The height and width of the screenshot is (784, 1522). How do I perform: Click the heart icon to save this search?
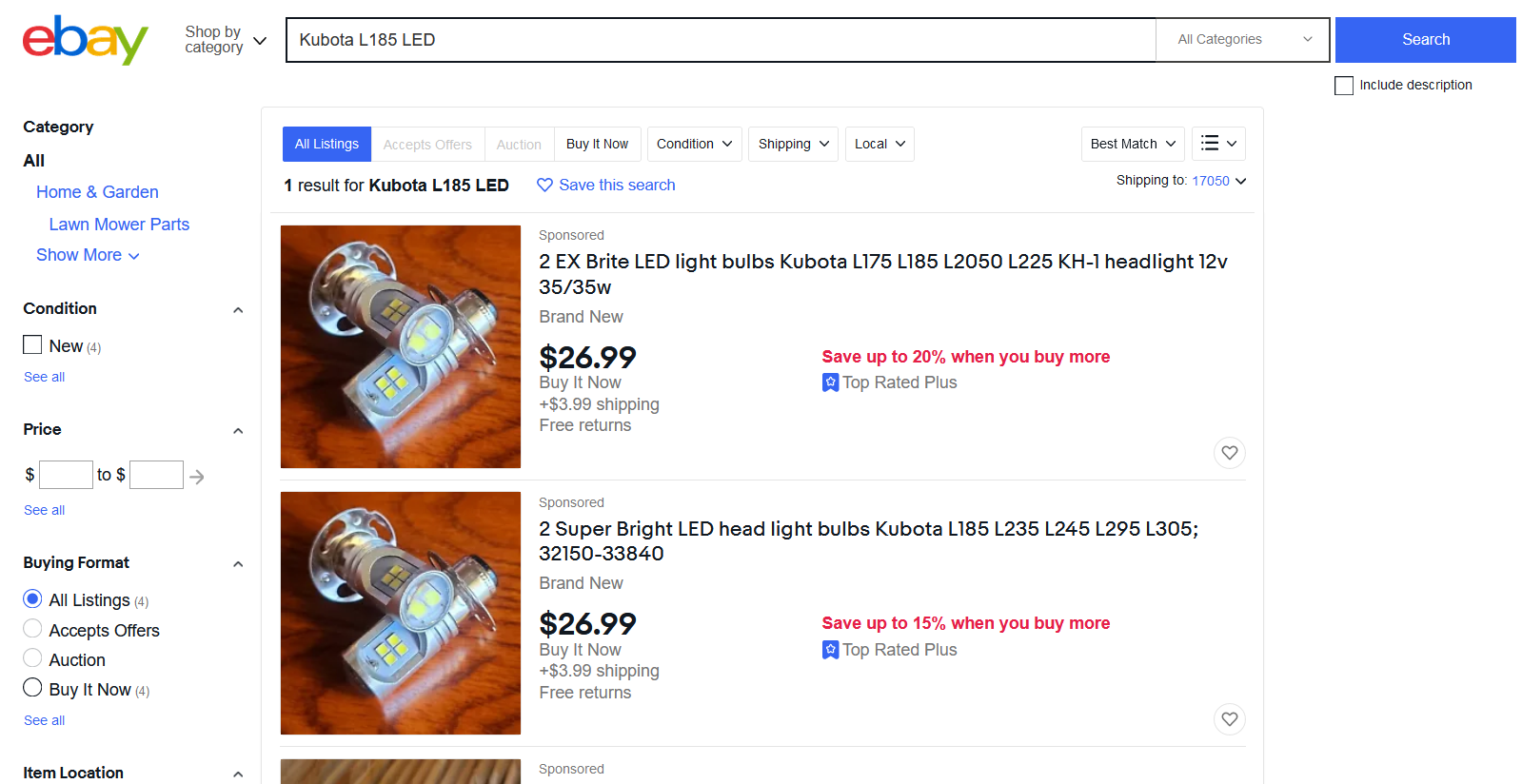point(544,185)
